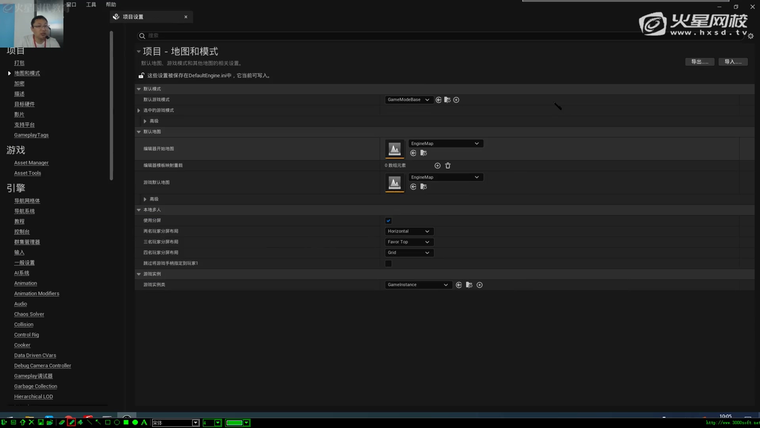Click the arrow icon under editor startup map
This screenshot has width=760, height=428.
pyautogui.click(x=413, y=153)
